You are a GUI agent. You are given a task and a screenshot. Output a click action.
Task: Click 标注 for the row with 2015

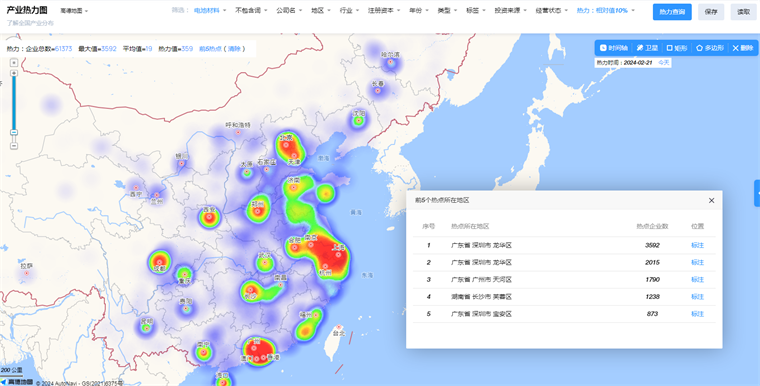click(x=697, y=262)
